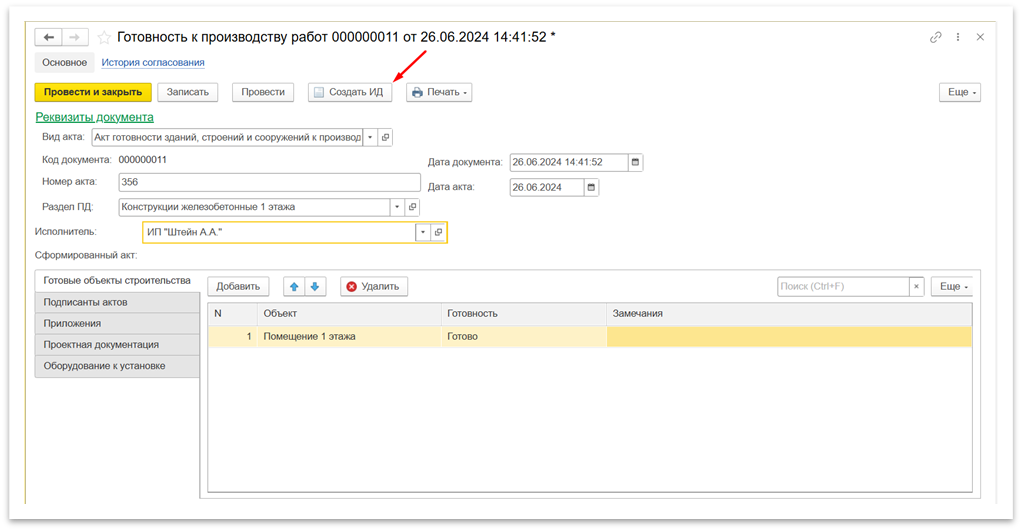Expand the Исполнитель dropdown arrow
Image resolution: width=1022 pixels, height=531 pixels.
point(422,232)
